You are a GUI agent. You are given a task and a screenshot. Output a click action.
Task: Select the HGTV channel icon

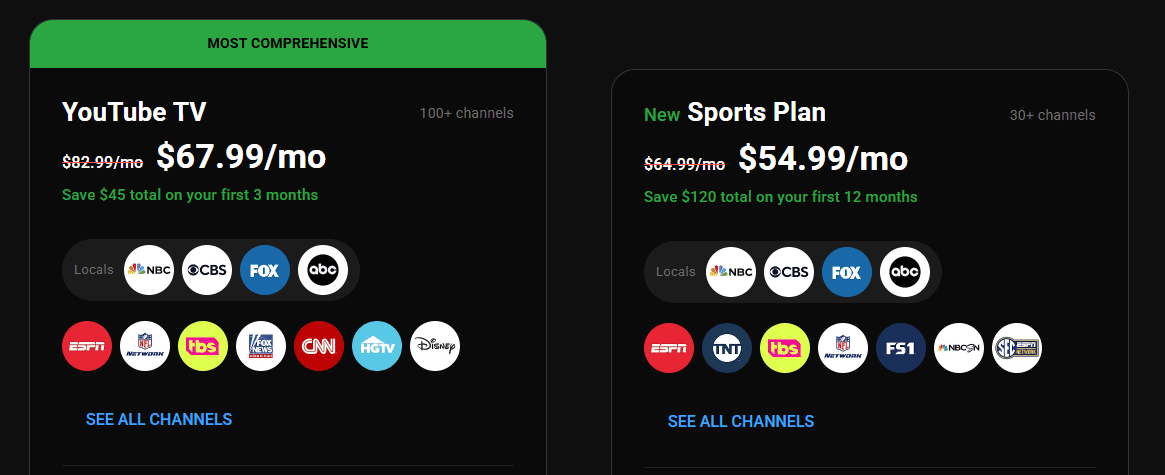coord(377,346)
